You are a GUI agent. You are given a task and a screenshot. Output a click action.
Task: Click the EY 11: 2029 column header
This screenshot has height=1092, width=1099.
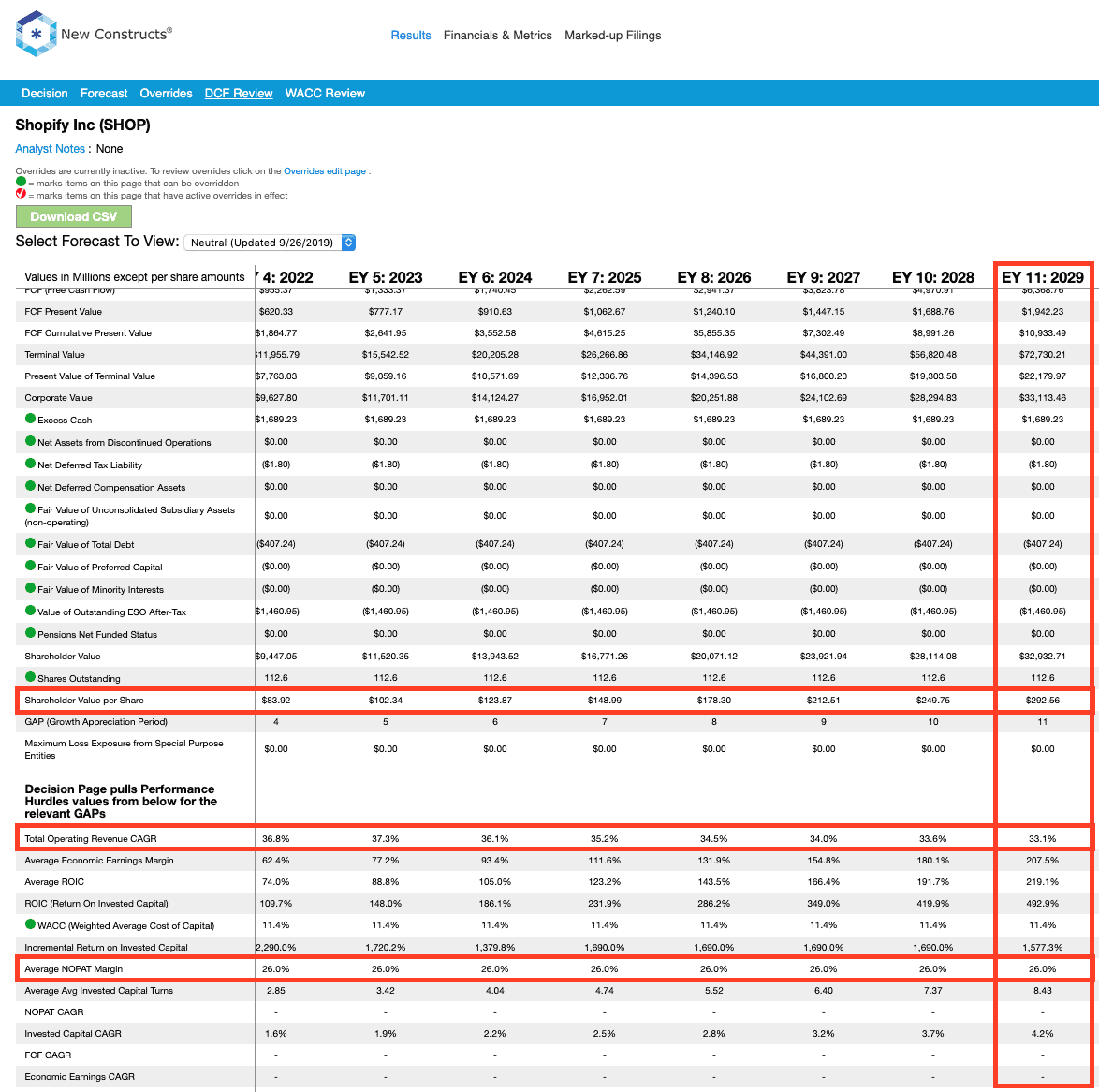point(1042,278)
